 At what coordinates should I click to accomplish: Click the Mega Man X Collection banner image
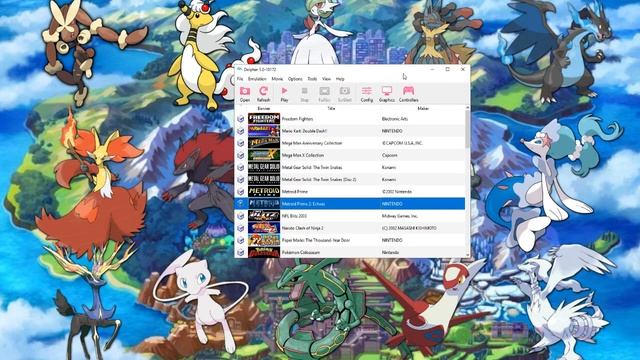[264, 156]
